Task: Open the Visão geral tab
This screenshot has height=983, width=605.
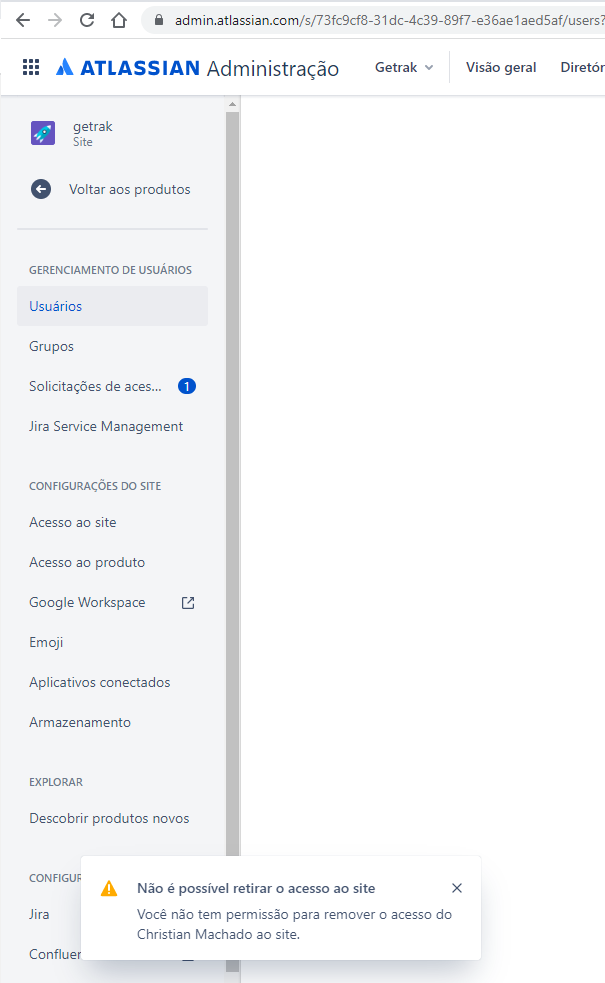Action: (501, 68)
